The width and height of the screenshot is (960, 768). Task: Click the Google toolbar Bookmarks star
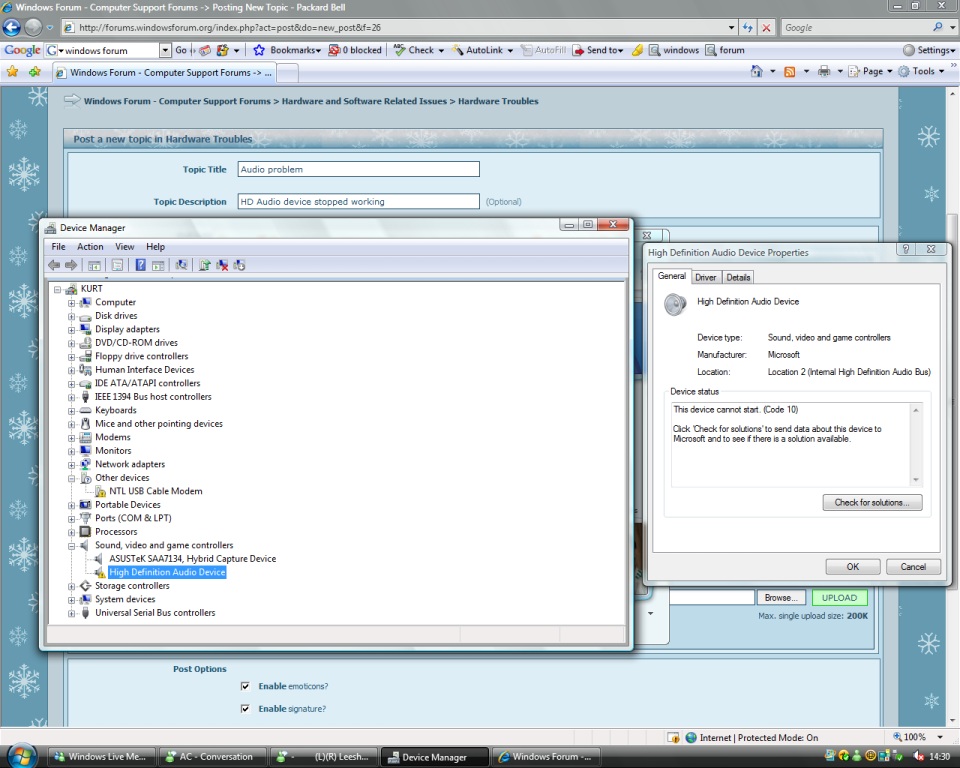[259, 50]
